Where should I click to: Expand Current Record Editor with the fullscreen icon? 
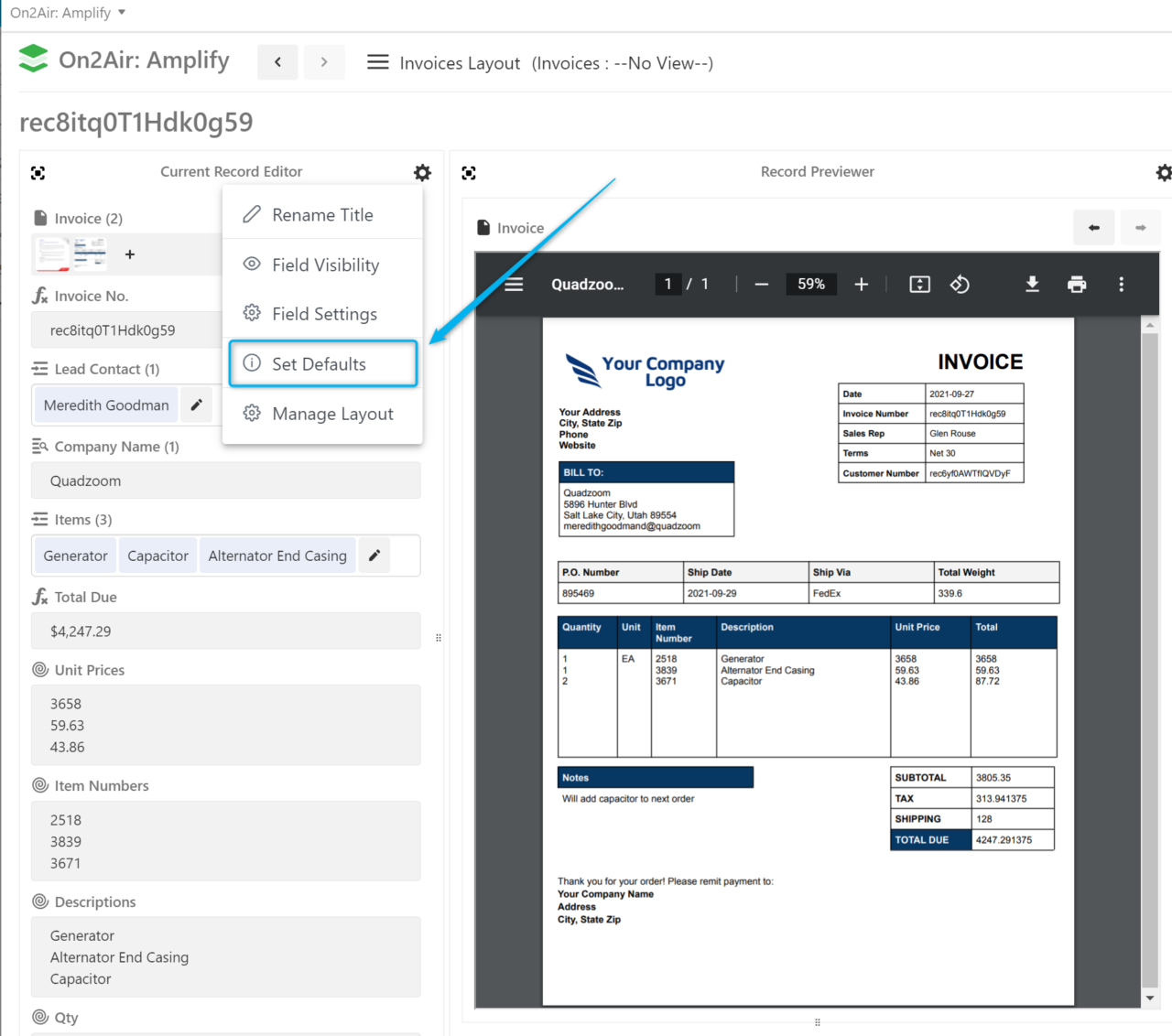(x=37, y=172)
